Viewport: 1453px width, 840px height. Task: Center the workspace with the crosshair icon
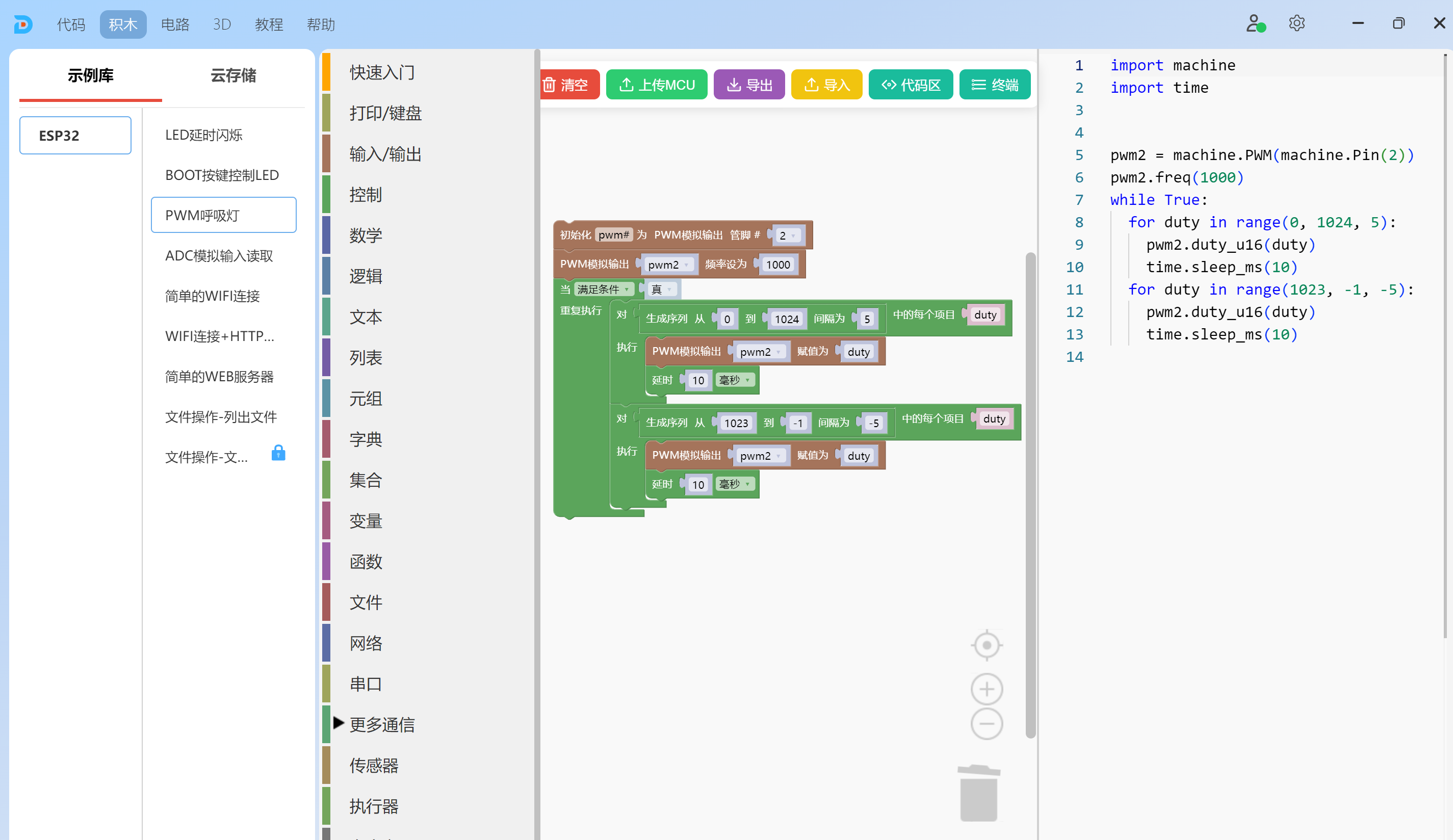pyautogui.click(x=987, y=645)
